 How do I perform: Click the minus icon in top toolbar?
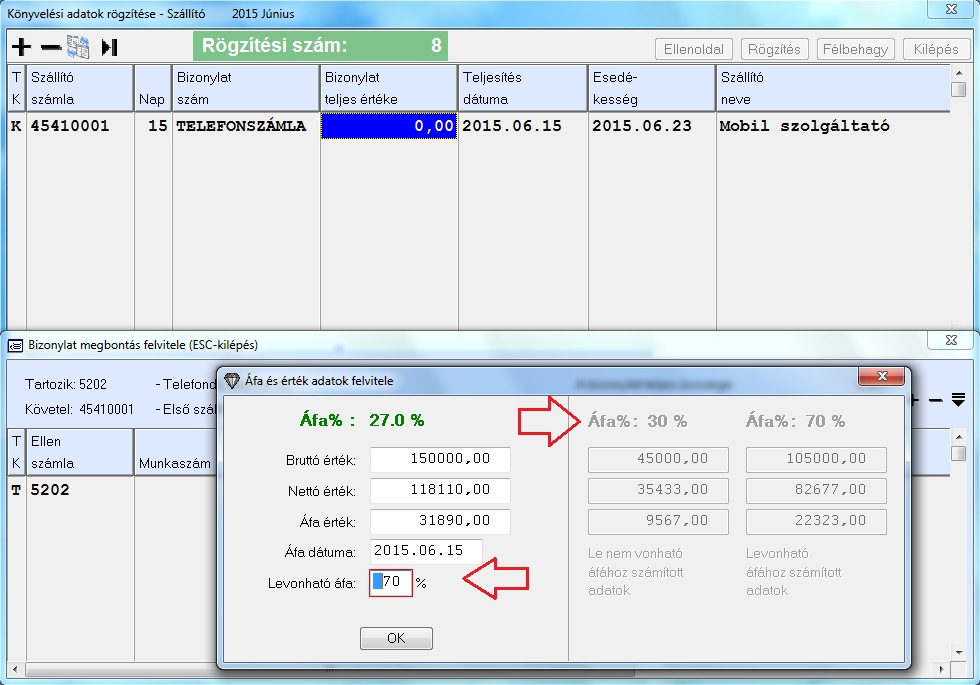tap(50, 47)
